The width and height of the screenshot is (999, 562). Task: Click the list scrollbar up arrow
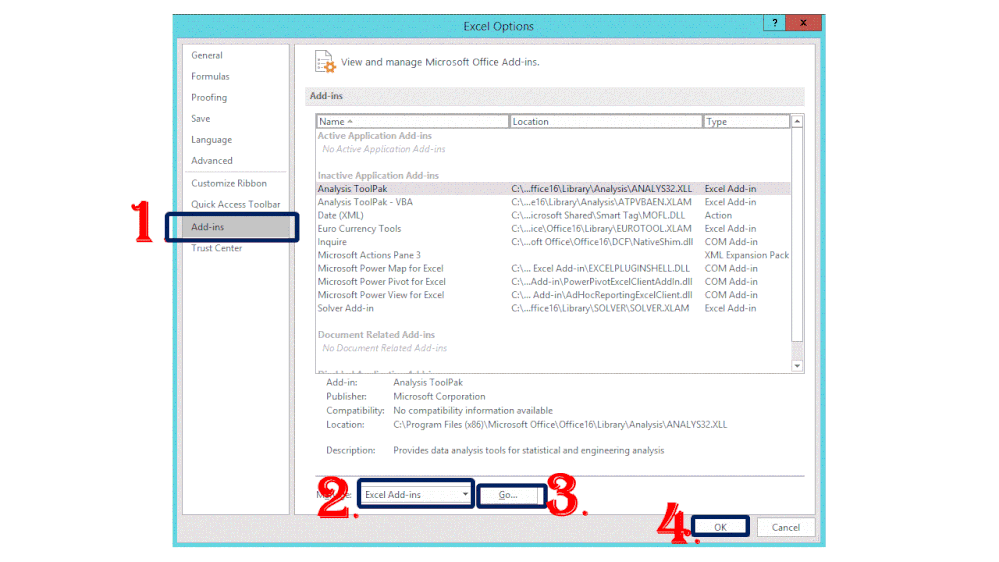click(x=797, y=122)
